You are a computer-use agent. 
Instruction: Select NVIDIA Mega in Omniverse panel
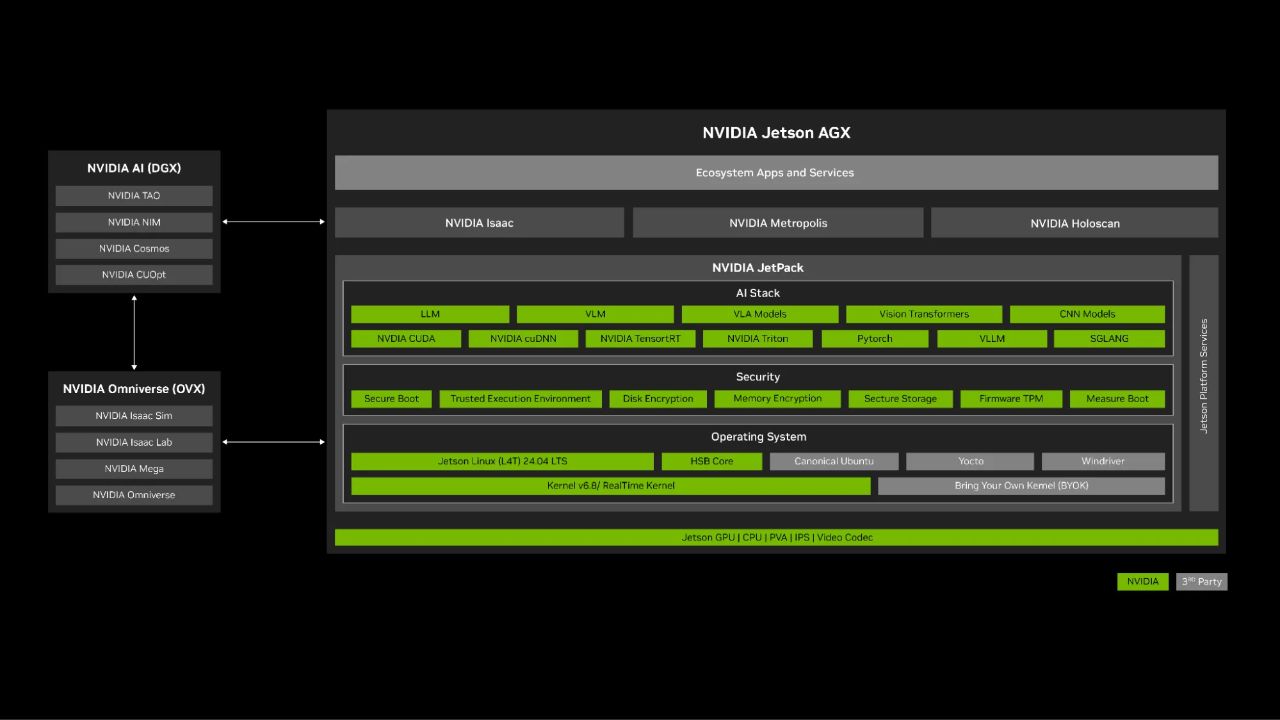tap(134, 469)
